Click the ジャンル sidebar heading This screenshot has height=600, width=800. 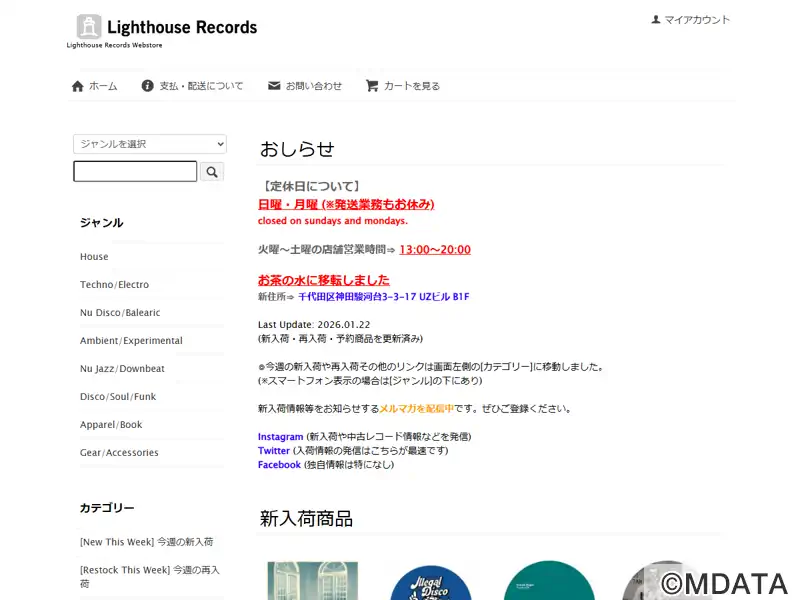[102, 223]
